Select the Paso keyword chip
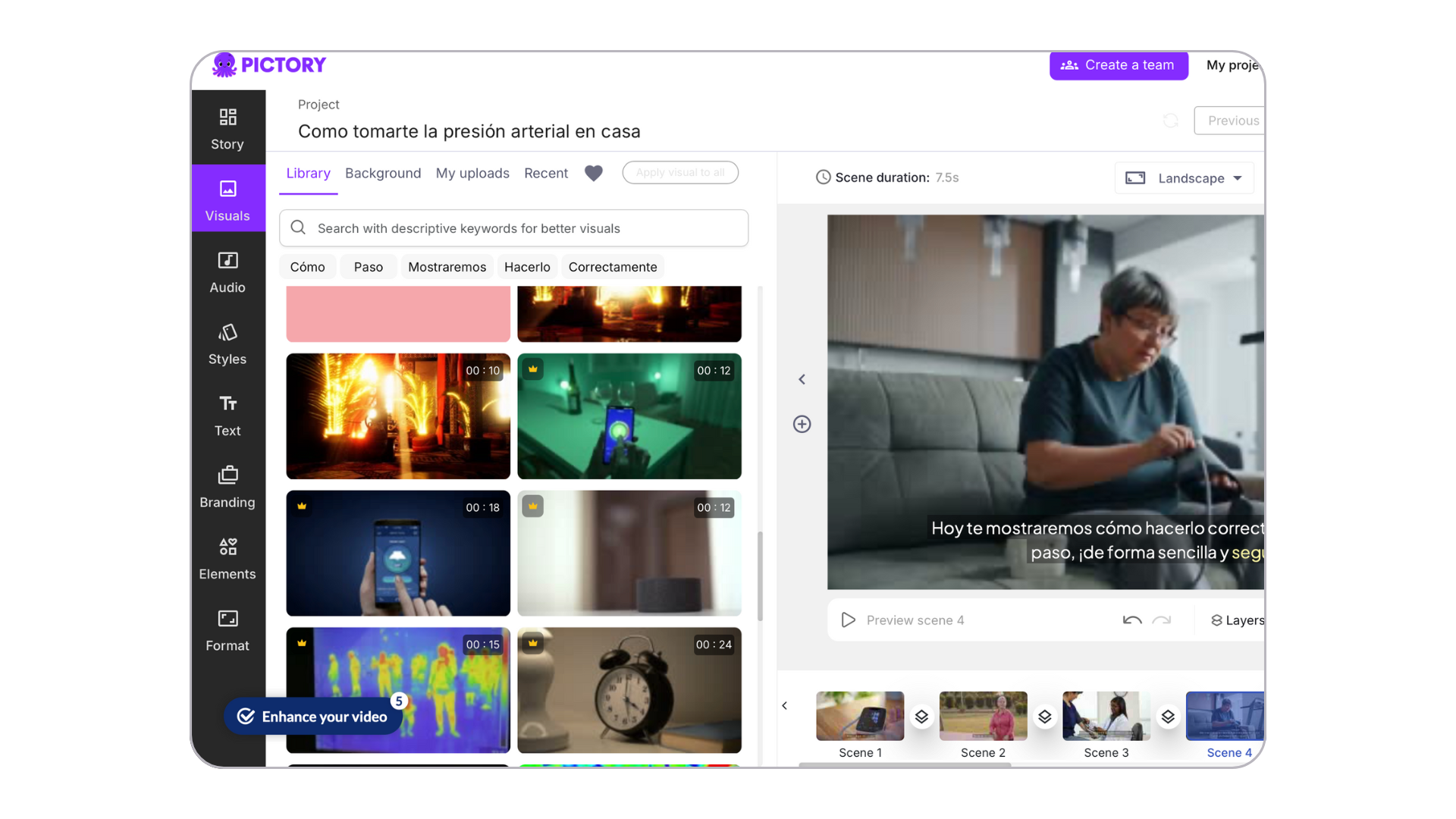 tap(369, 267)
